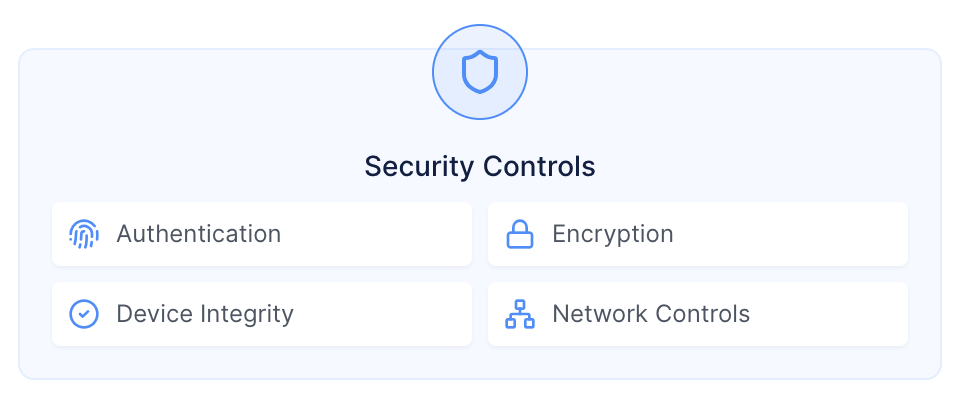Click the light blue Security Controls panel background
This screenshot has width=966, height=408.
pos(200,120)
